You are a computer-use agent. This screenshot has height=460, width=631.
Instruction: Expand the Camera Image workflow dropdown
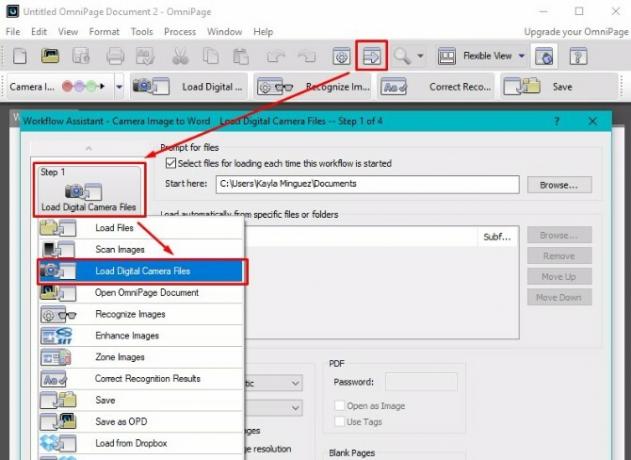(x=119, y=87)
